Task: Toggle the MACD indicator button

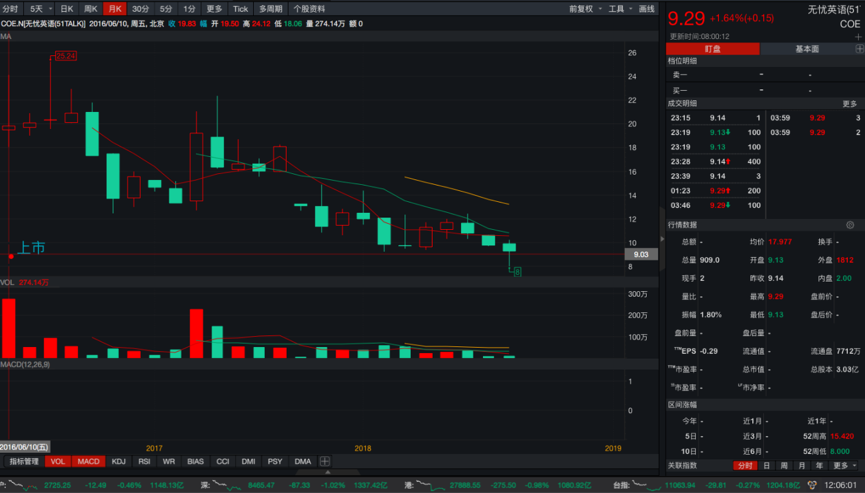Action: pyautogui.click(x=89, y=461)
